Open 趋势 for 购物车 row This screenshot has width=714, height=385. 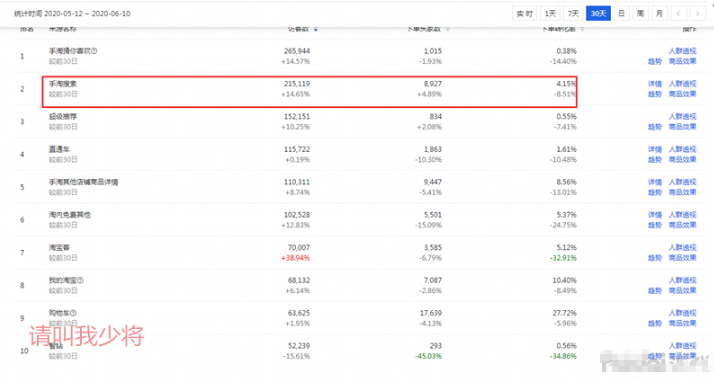pyautogui.click(x=655, y=324)
